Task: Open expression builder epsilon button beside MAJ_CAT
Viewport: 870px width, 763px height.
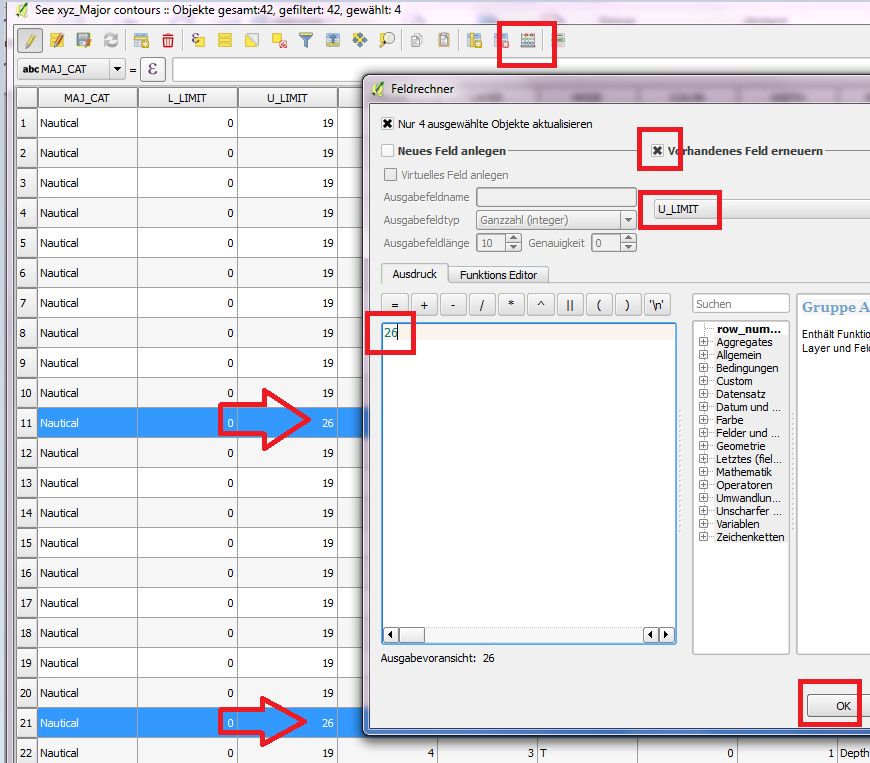Action: point(153,69)
